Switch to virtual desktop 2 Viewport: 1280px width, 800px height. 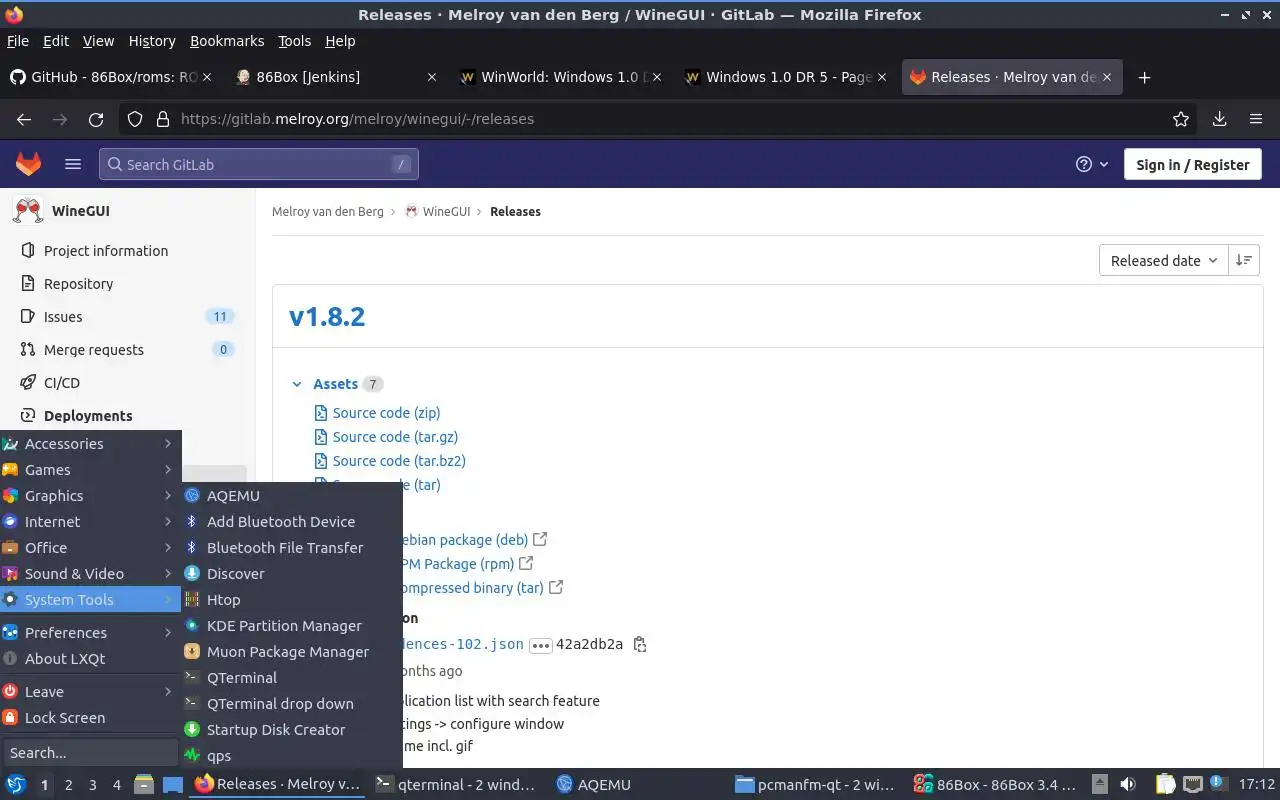(68, 785)
